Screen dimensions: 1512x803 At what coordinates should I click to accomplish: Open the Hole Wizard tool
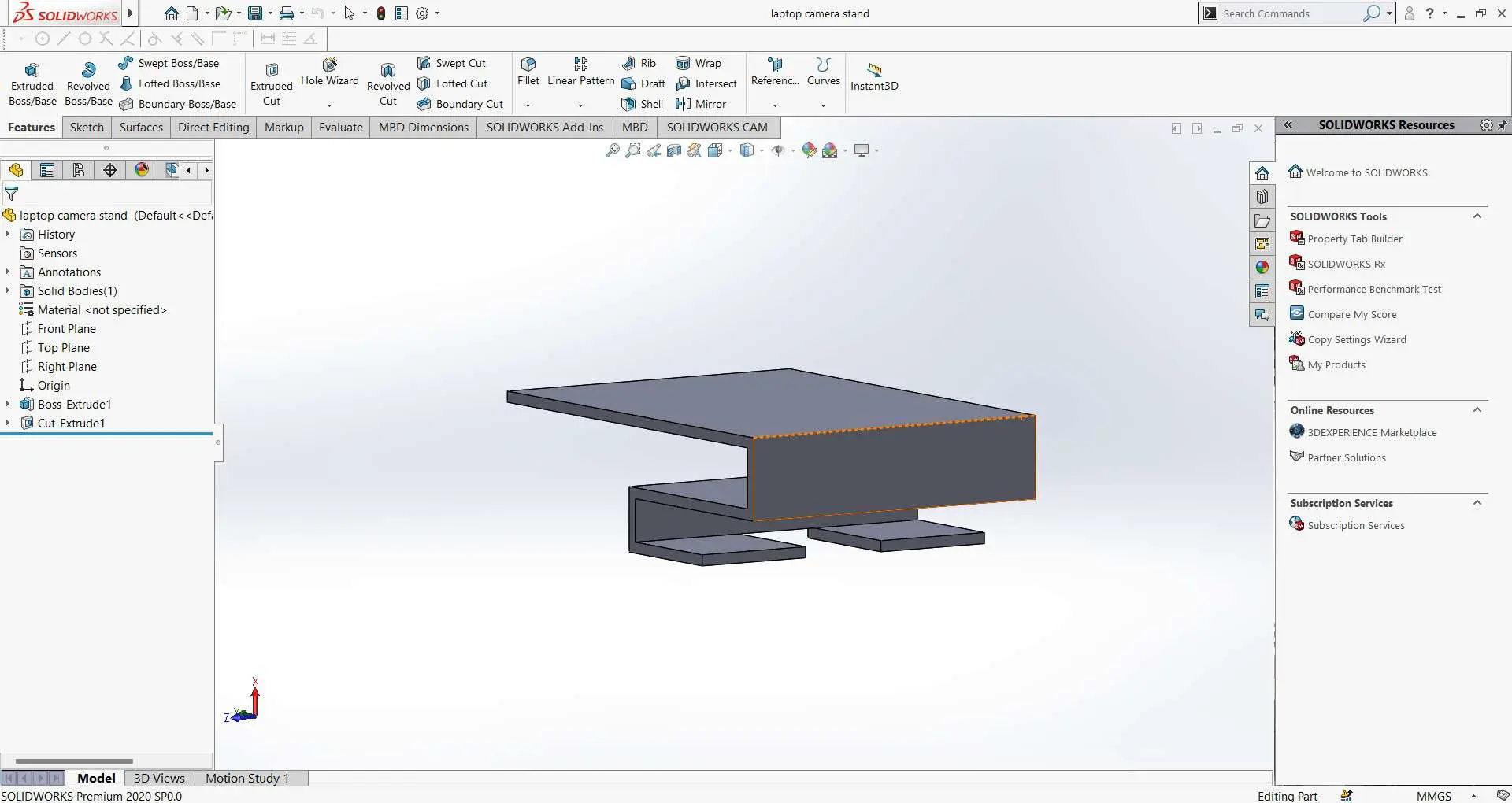[x=329, y=72]
